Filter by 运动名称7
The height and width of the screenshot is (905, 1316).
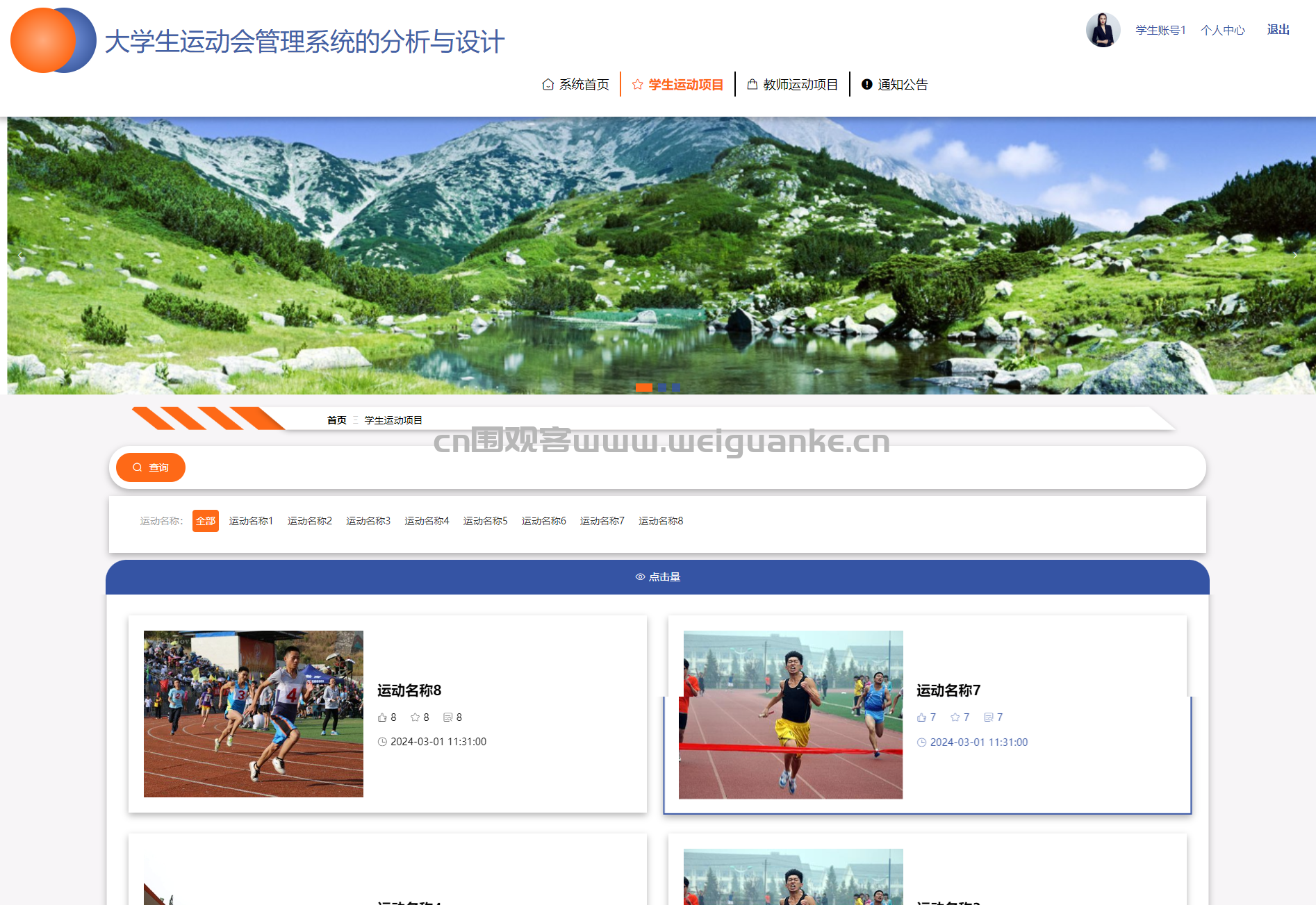click(x=602, y=521)
